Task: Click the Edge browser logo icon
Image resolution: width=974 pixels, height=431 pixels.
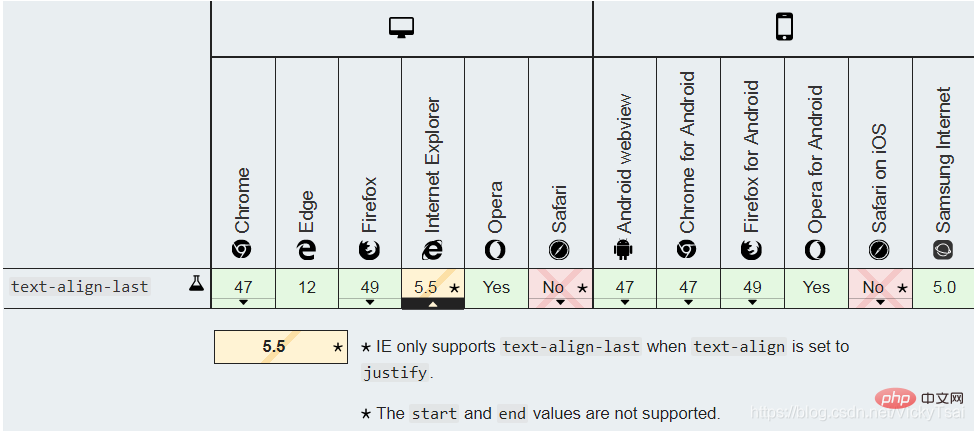Action: 307,249
